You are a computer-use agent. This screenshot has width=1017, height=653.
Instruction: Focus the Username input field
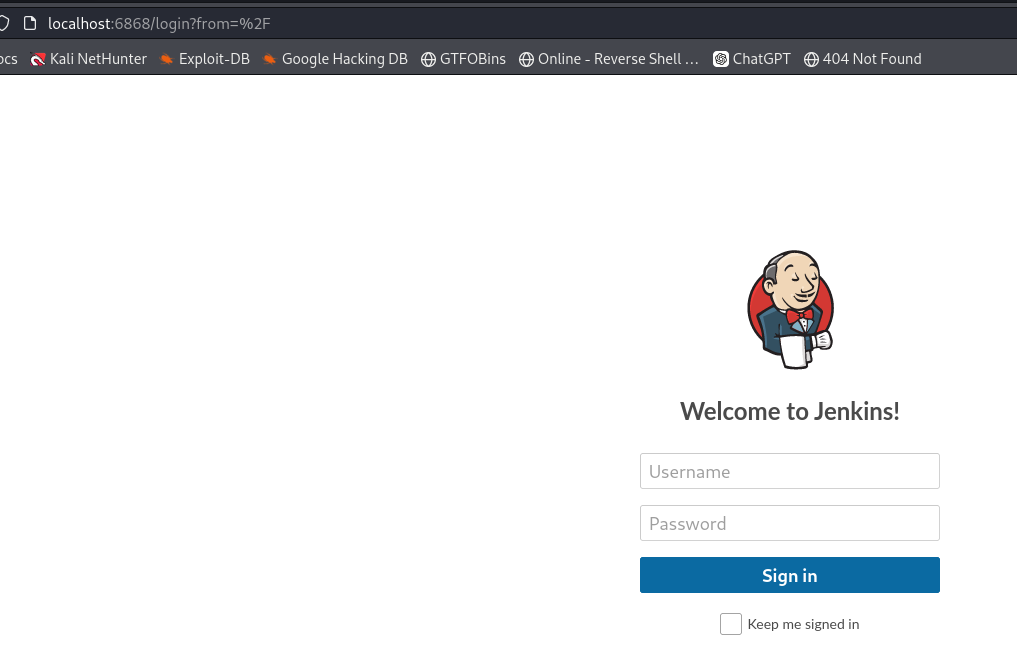(789, 471)
